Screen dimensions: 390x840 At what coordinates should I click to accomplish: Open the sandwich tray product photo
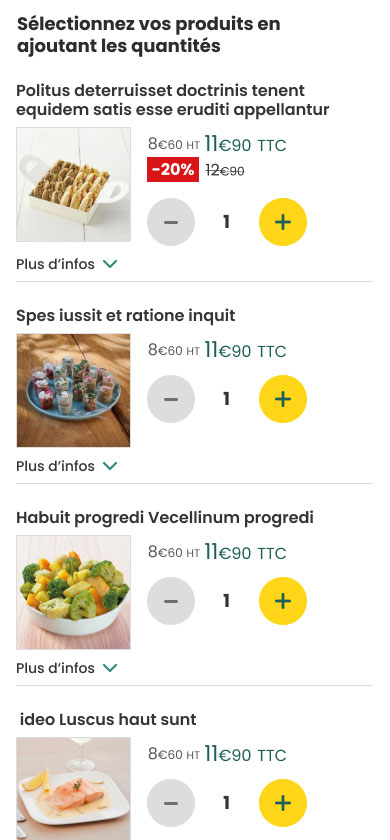pos(73,184)
